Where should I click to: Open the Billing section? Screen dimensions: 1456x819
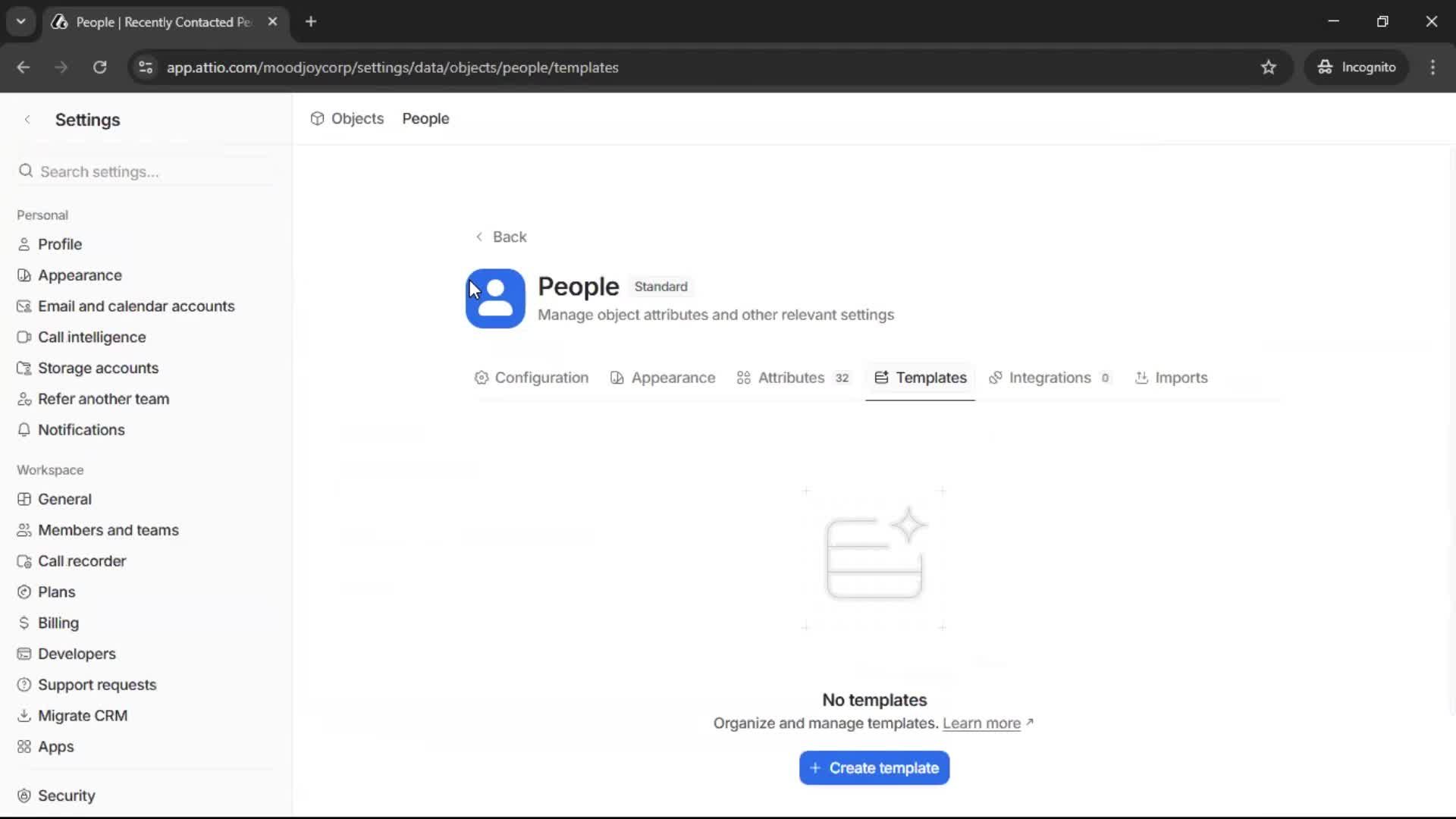(x=58, y=623)
